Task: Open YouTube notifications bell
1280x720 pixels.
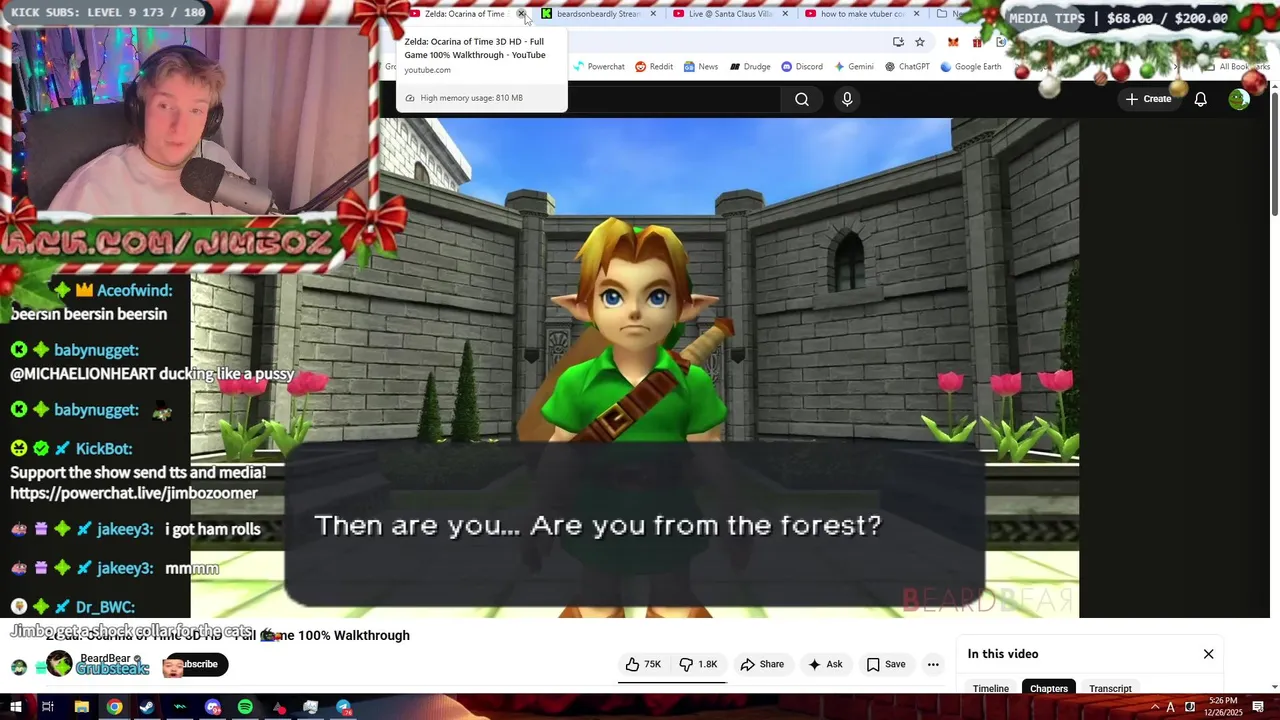Action: coord(1200,99)
